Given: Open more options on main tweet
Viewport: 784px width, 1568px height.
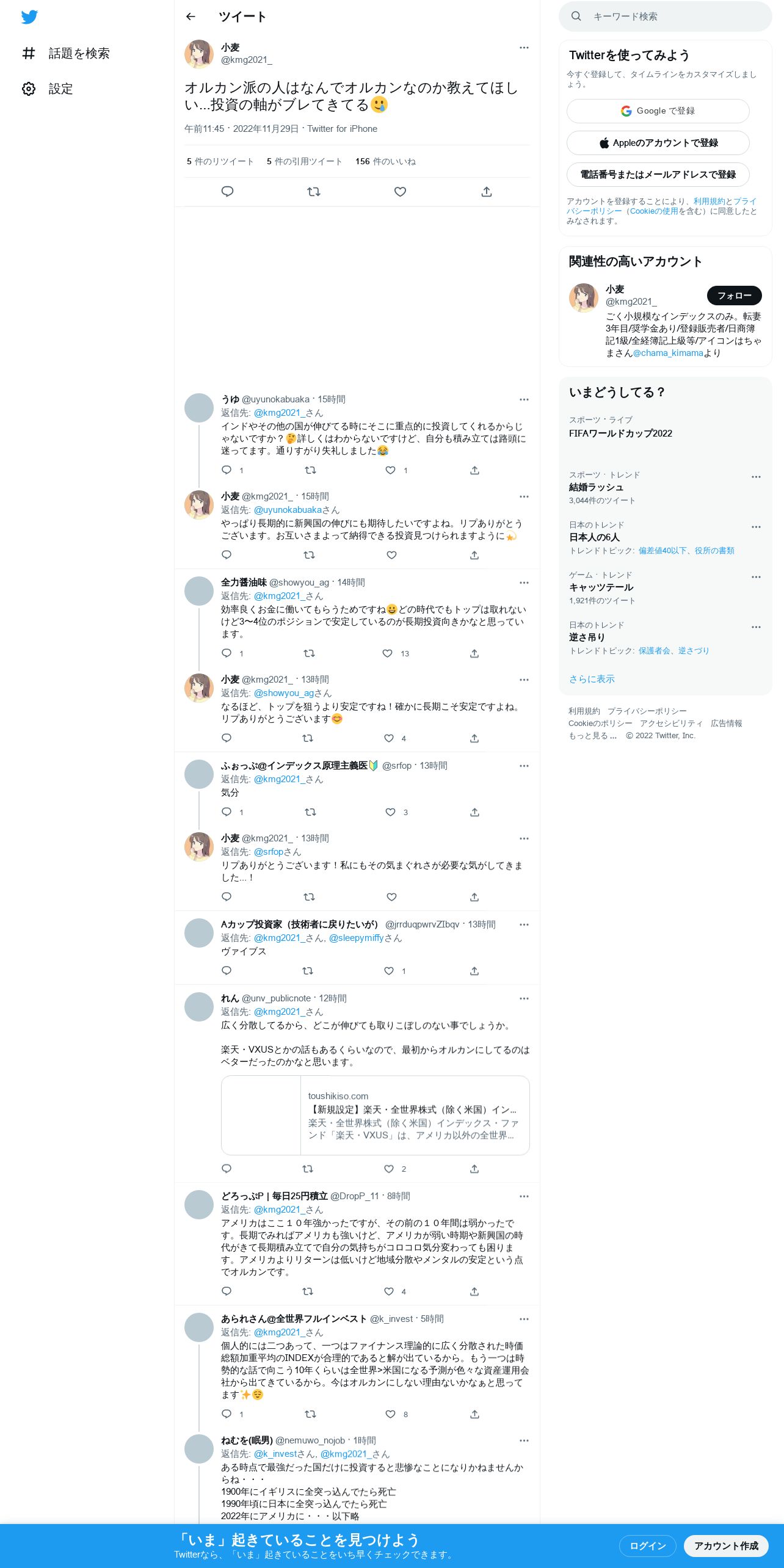Looking at the screenshot, I should (x=524, y=48).
